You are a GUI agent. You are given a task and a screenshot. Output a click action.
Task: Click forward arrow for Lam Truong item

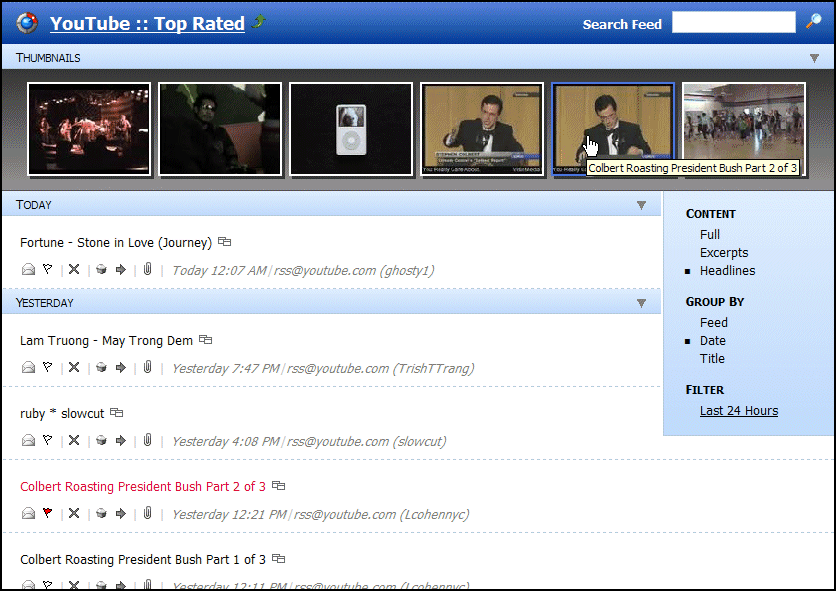(121, 367)
